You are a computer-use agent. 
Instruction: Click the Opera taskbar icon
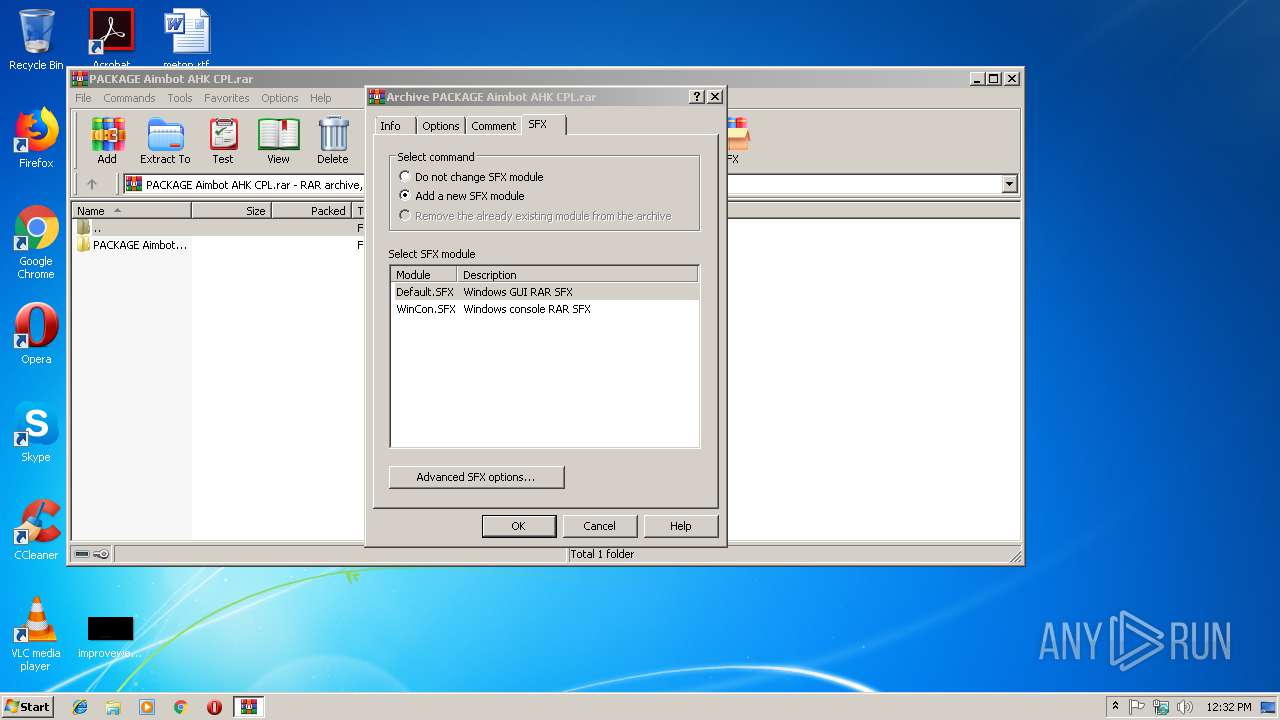click(214, 707)
